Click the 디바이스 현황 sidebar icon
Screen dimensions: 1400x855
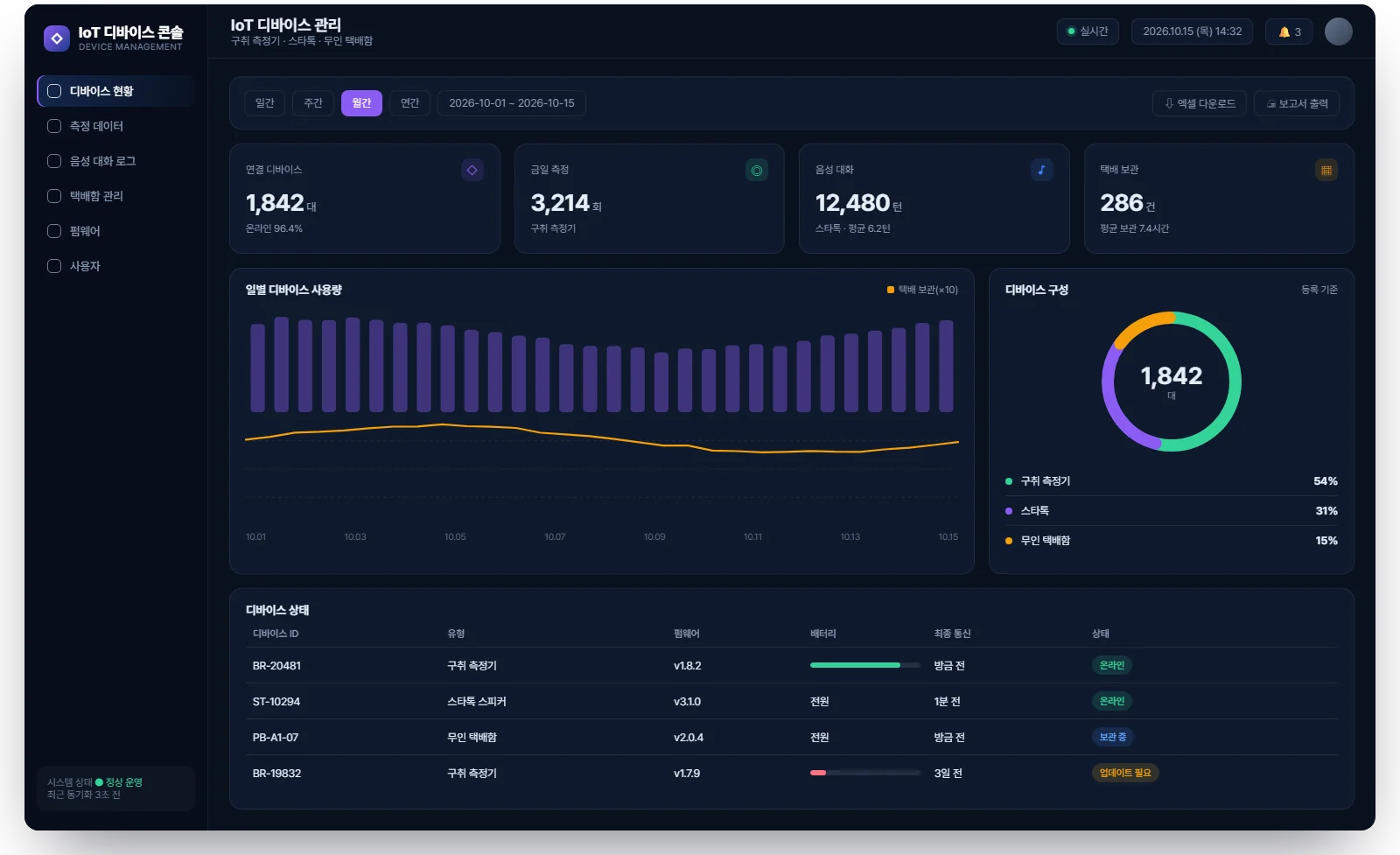pos(54,91)
